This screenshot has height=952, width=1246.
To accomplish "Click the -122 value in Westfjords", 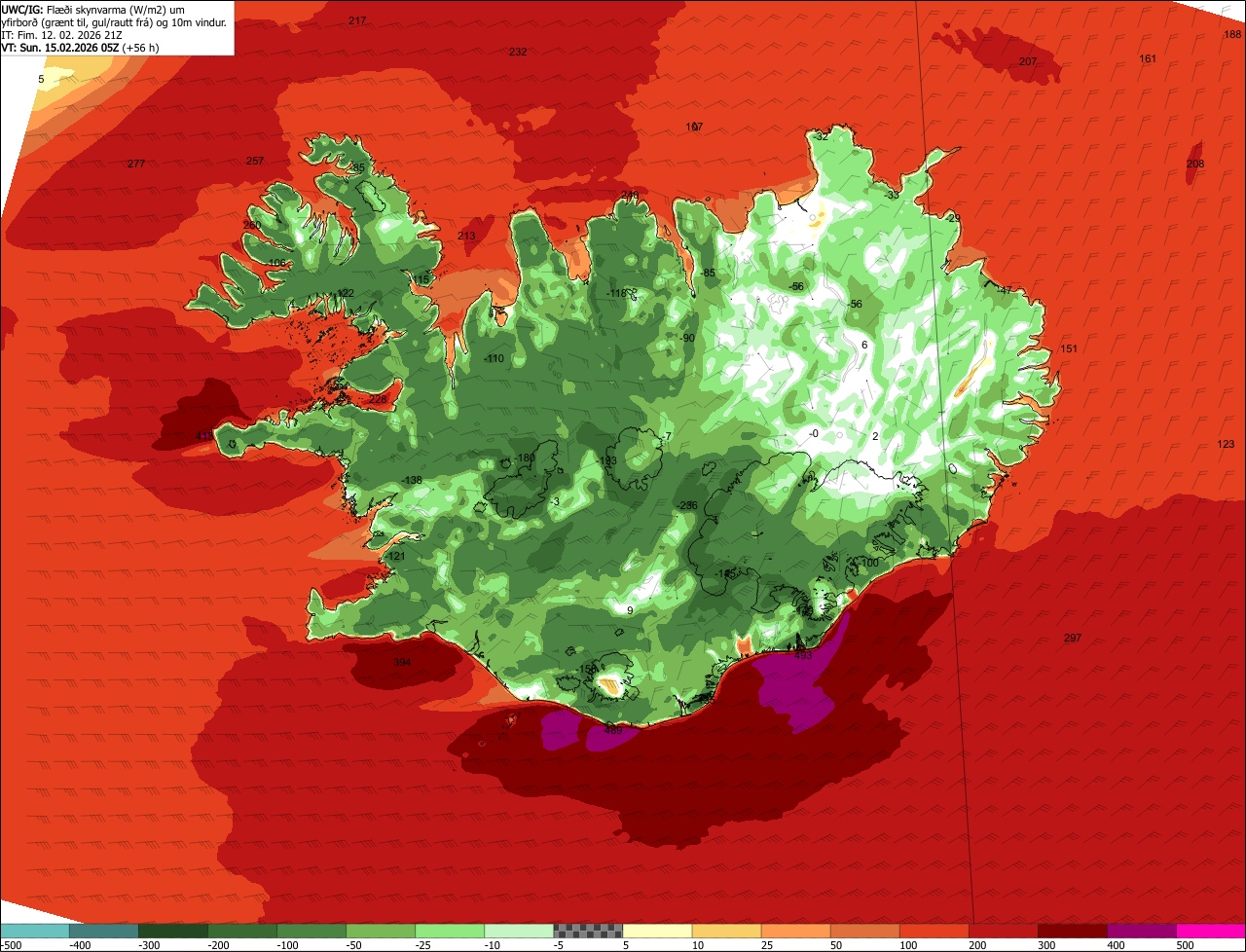I will (344, 293).
